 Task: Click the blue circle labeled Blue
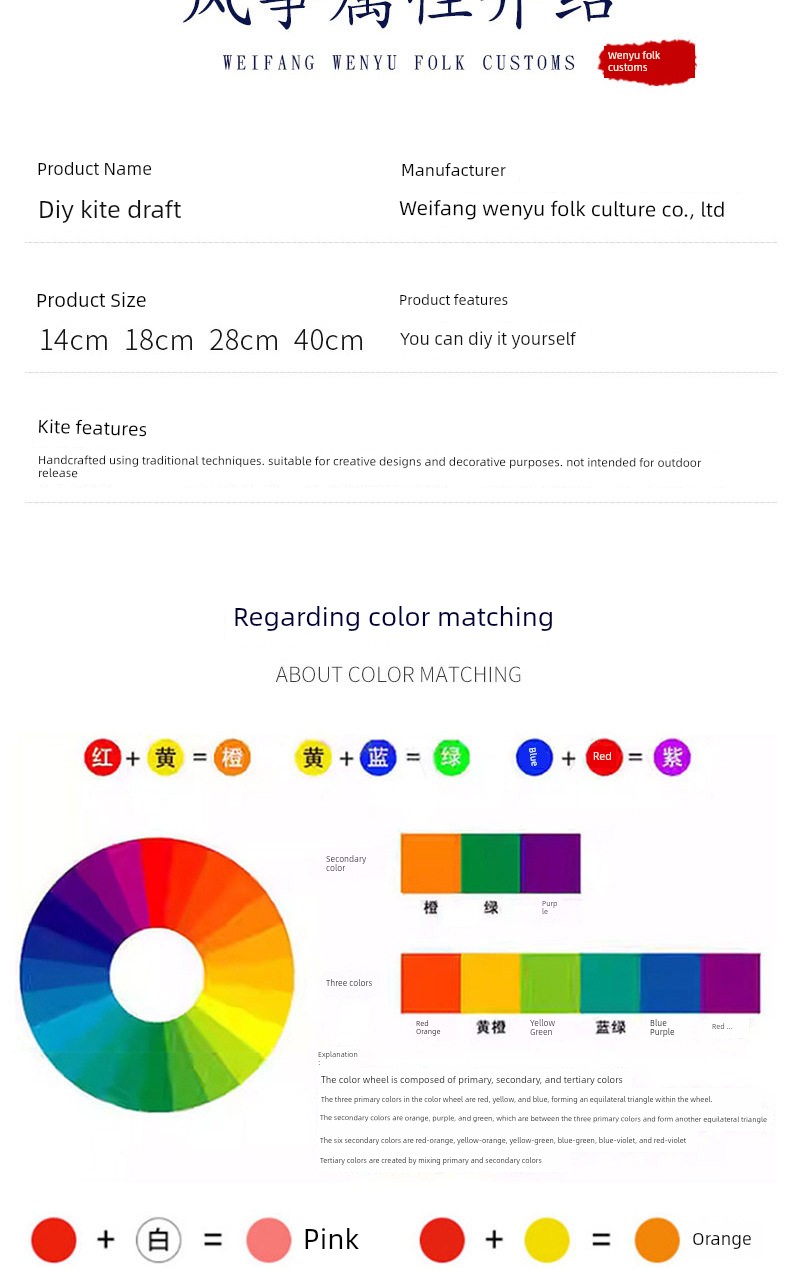click(534, 757)
